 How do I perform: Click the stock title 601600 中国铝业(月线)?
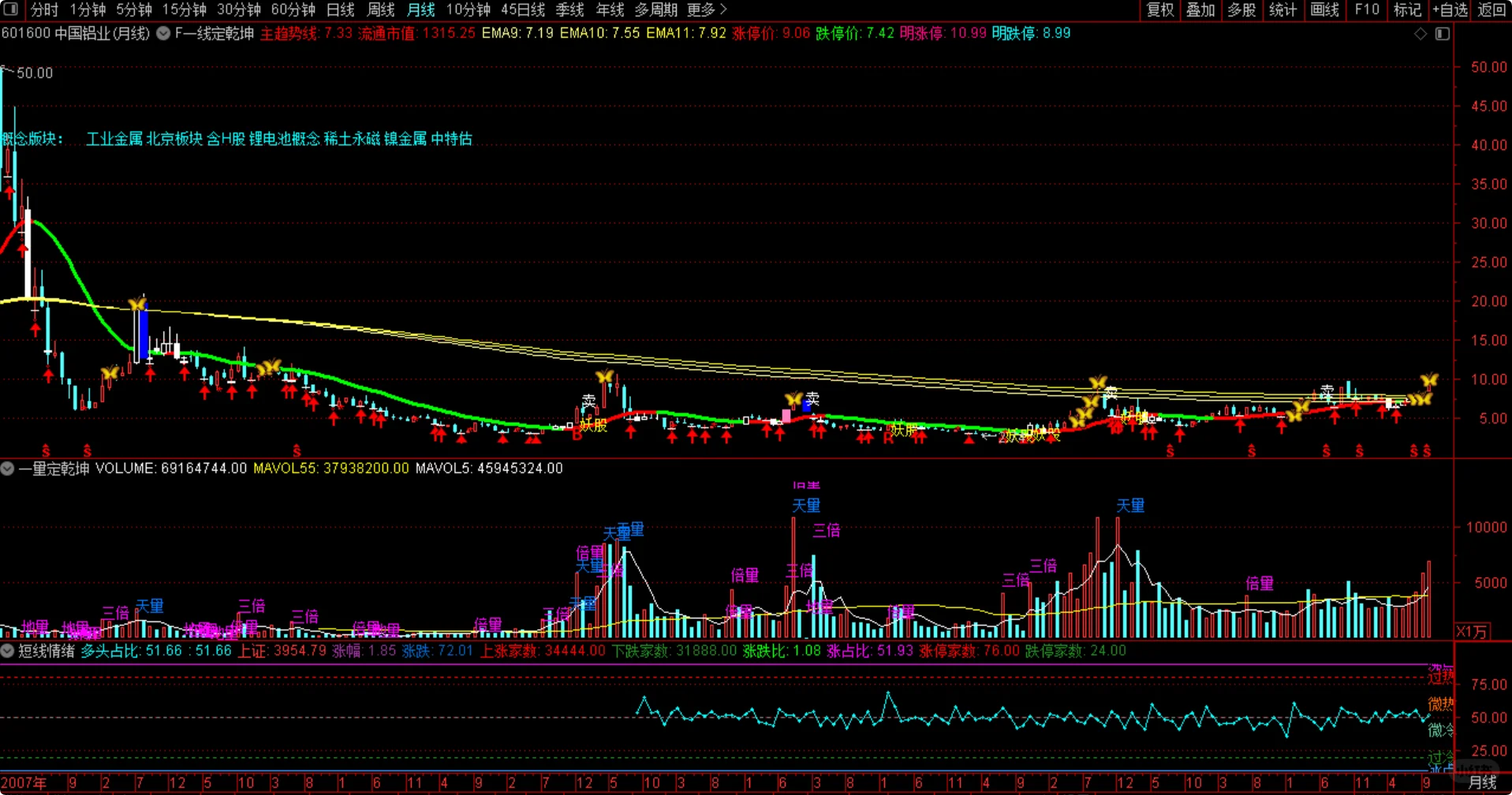tap(76, 34)
